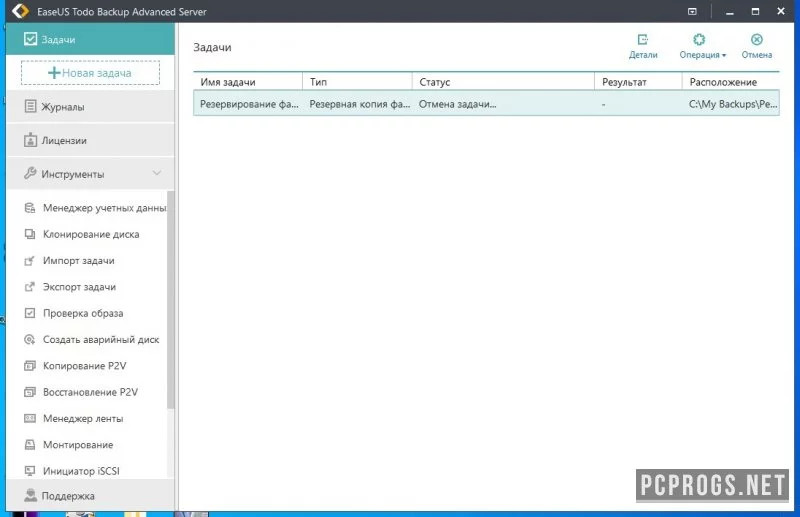Open Инициатор iSCSI tool
The height and width of the screenshot is (517, 800).
click(81, 471)
